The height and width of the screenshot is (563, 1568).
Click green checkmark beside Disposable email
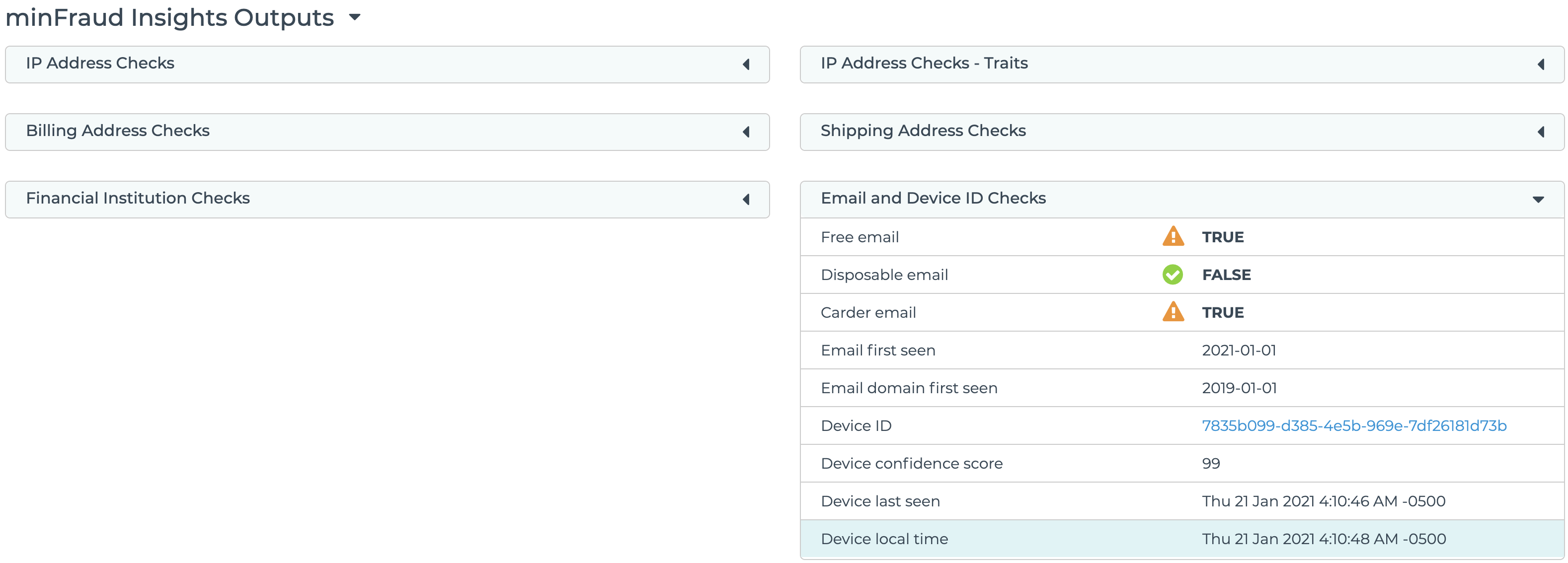pos(1173,275)
